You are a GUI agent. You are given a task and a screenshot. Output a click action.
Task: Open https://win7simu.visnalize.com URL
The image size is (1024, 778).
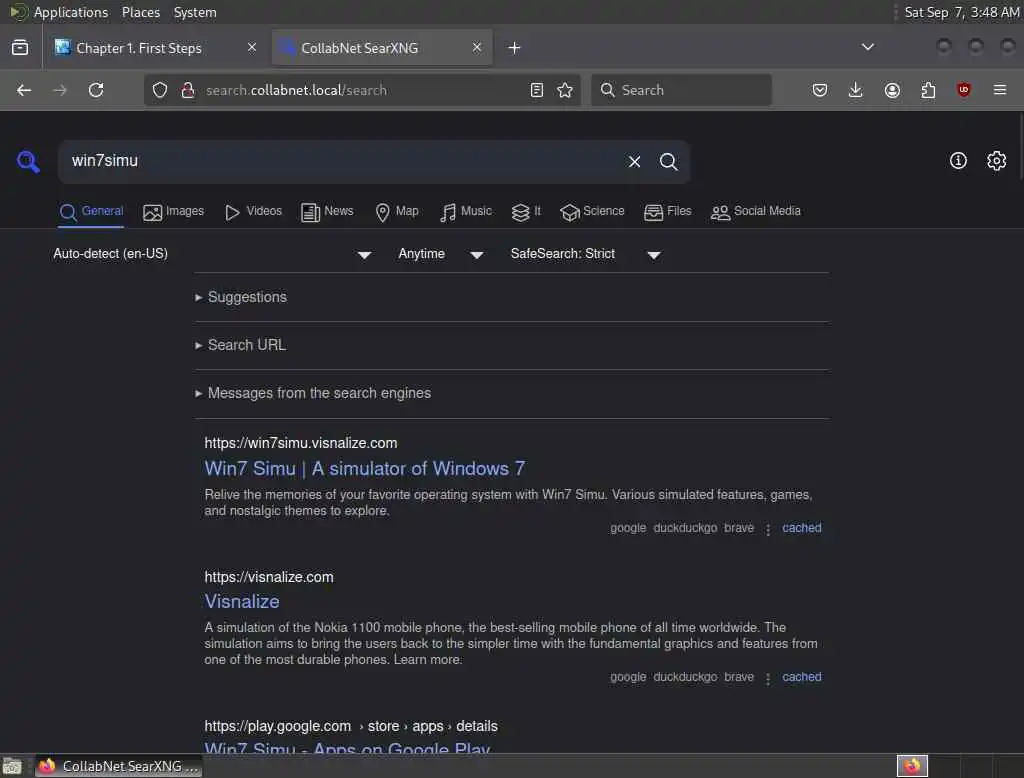click(300, 443)
